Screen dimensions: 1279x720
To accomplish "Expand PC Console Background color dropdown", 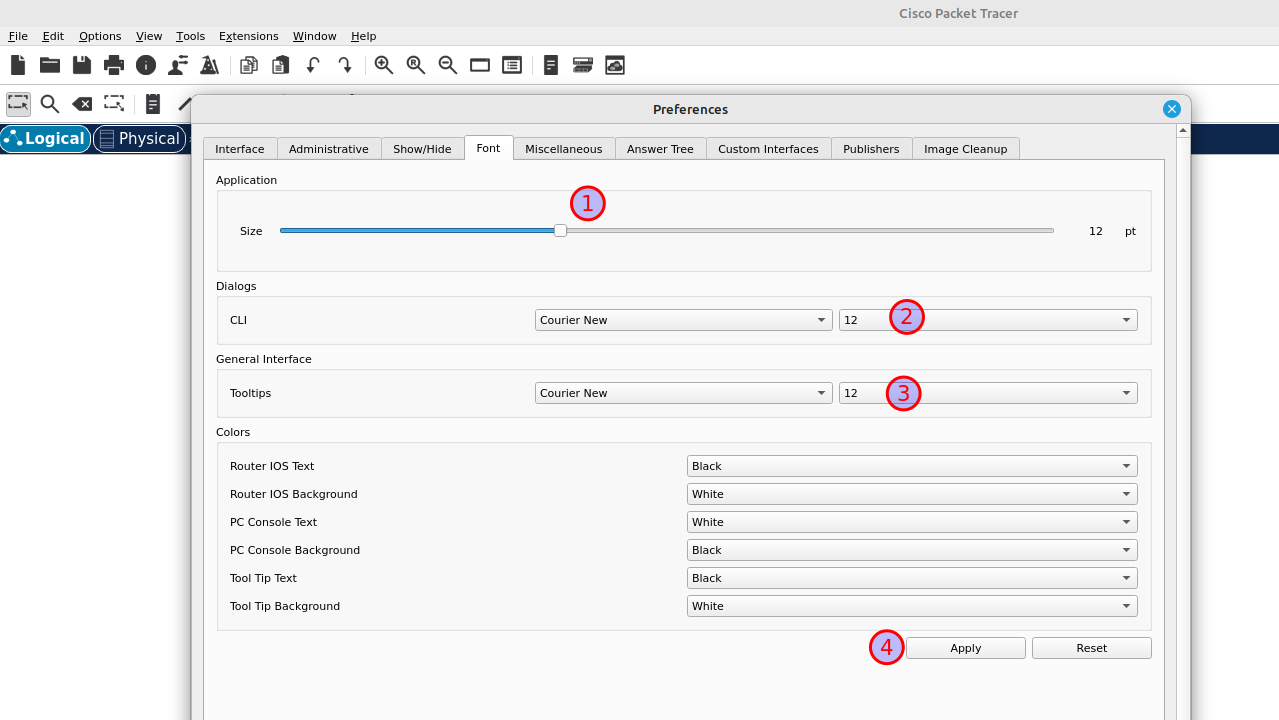I will click(x=911, y=550).
